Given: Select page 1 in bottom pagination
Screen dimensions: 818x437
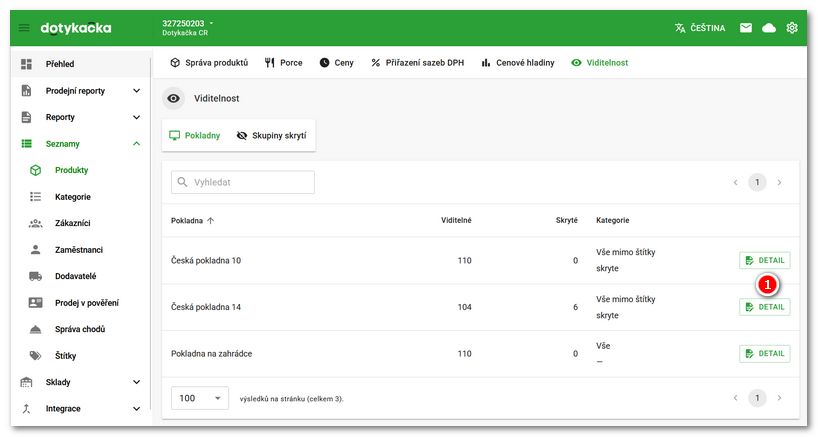Looking at the screenshot, I should [x=757, y=398].
